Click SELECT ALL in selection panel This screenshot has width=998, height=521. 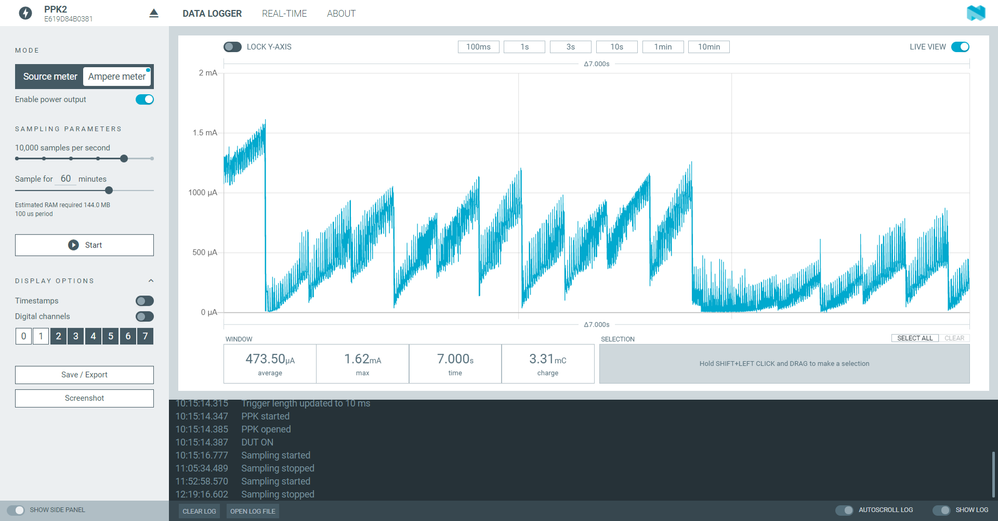coord(915,338)
